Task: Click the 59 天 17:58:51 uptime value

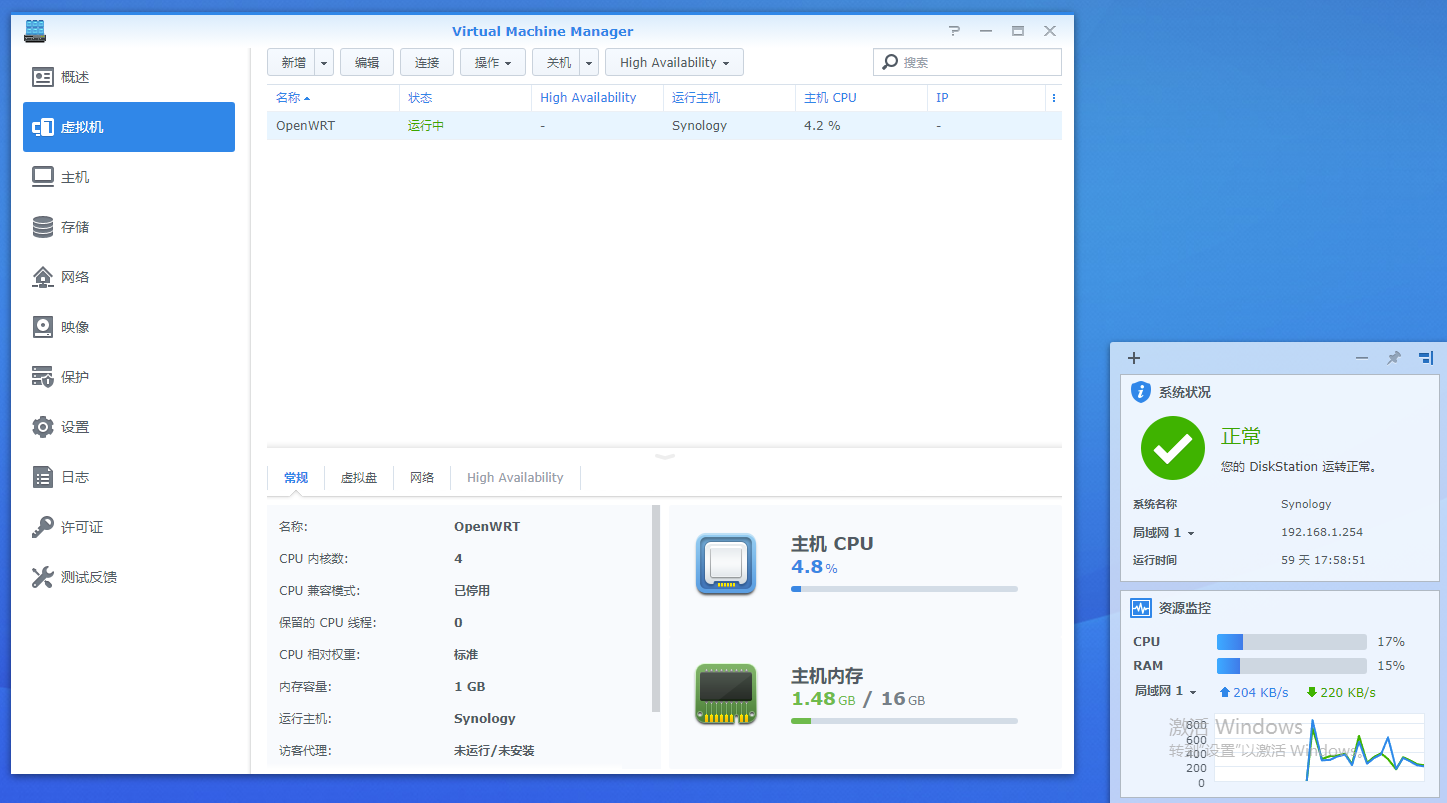Action: [1323, 561]
